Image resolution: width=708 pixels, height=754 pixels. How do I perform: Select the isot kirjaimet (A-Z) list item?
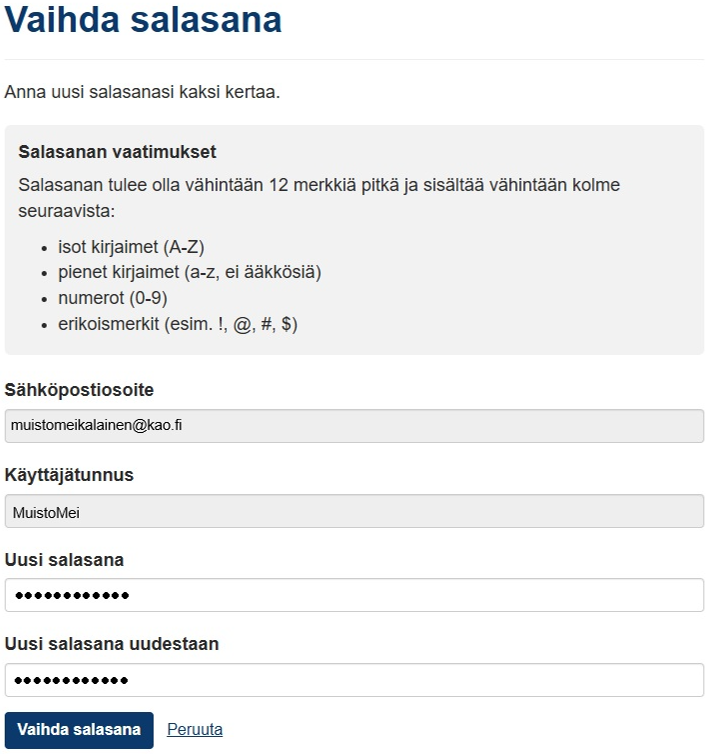click(x=131, y=247)
